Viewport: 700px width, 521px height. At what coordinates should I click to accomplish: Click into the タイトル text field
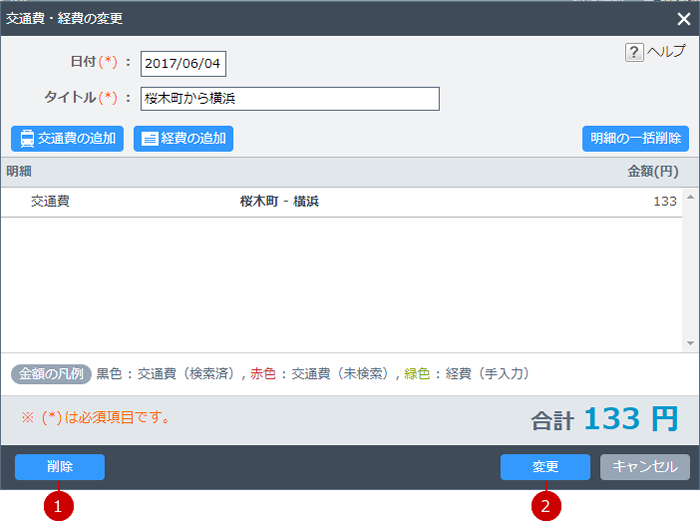pyautogui.click(x=289, y=98)
